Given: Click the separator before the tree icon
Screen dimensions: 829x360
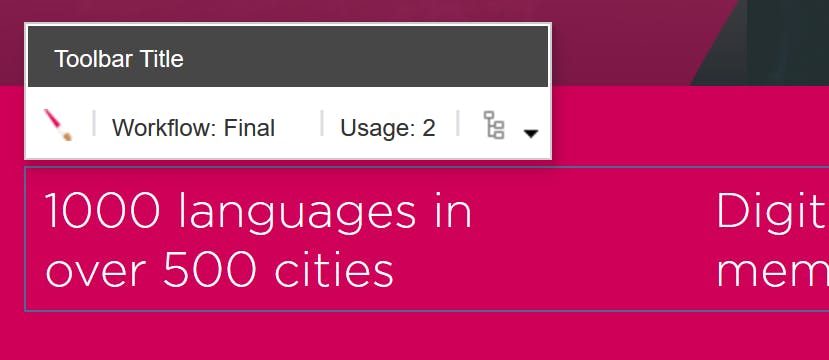Looking at the screenshot, I should (x=458, y=123).
